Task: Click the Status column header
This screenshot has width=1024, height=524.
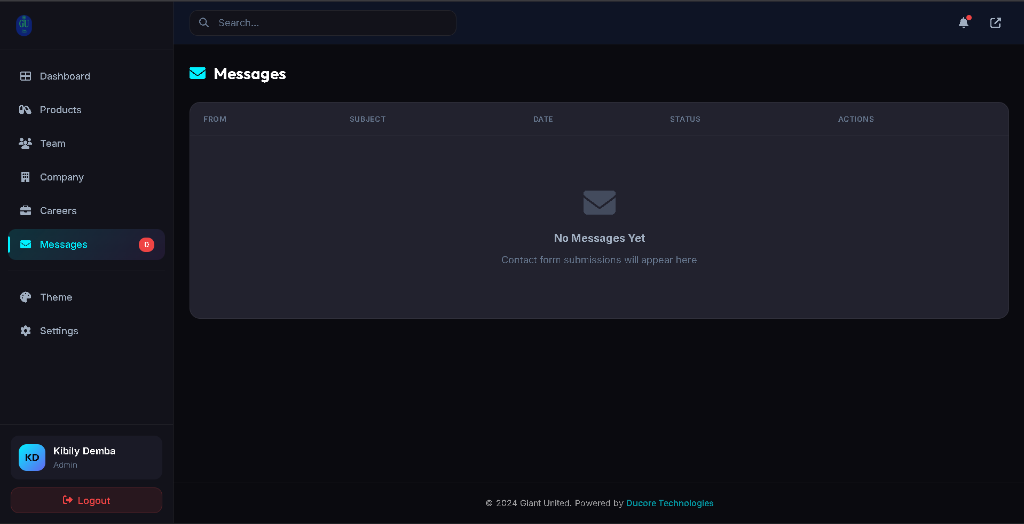Action: pyautogui.click(x=685, y=119)
